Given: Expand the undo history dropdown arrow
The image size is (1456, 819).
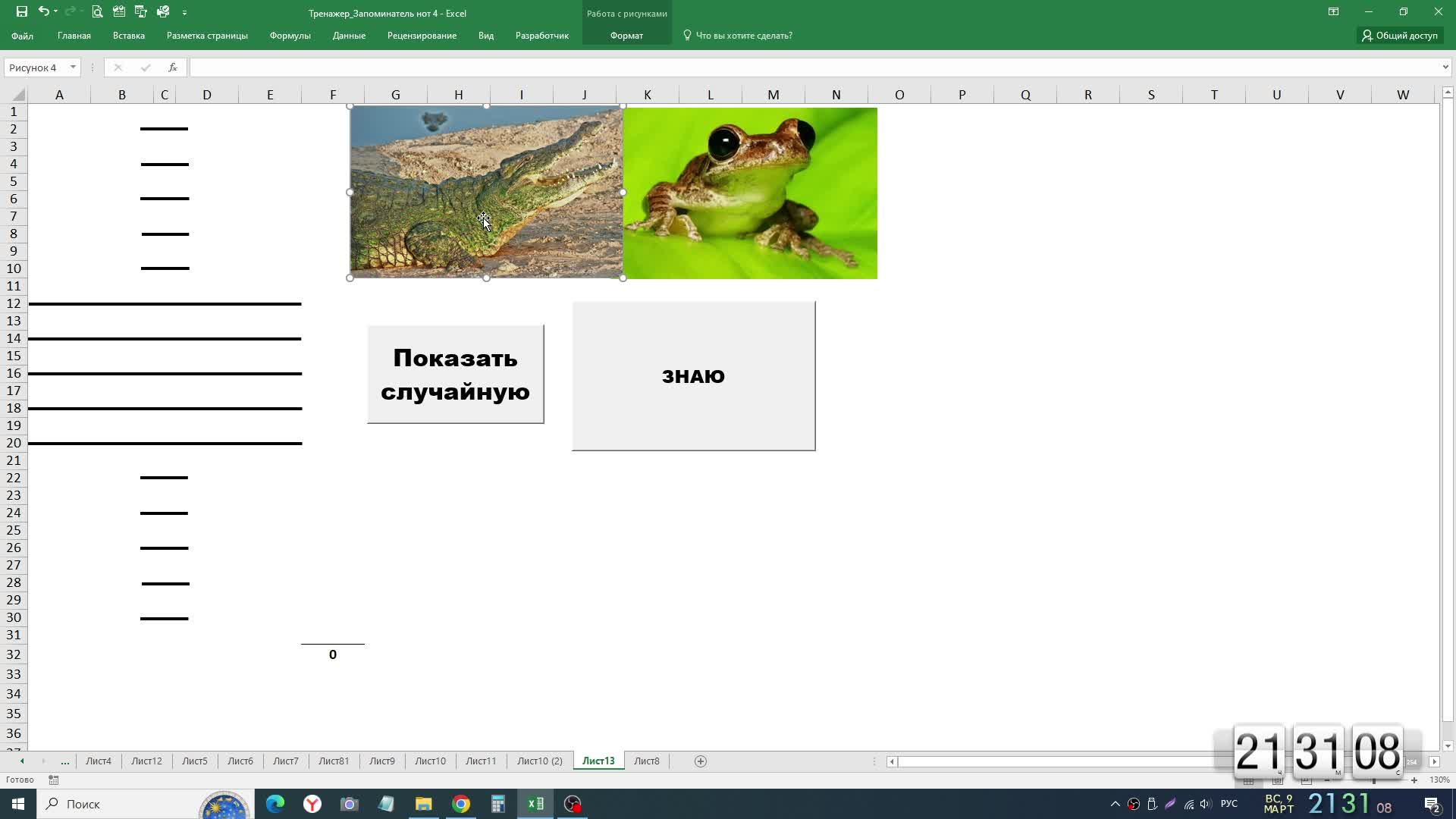Looking at the screenshot, I should point(56,11).
